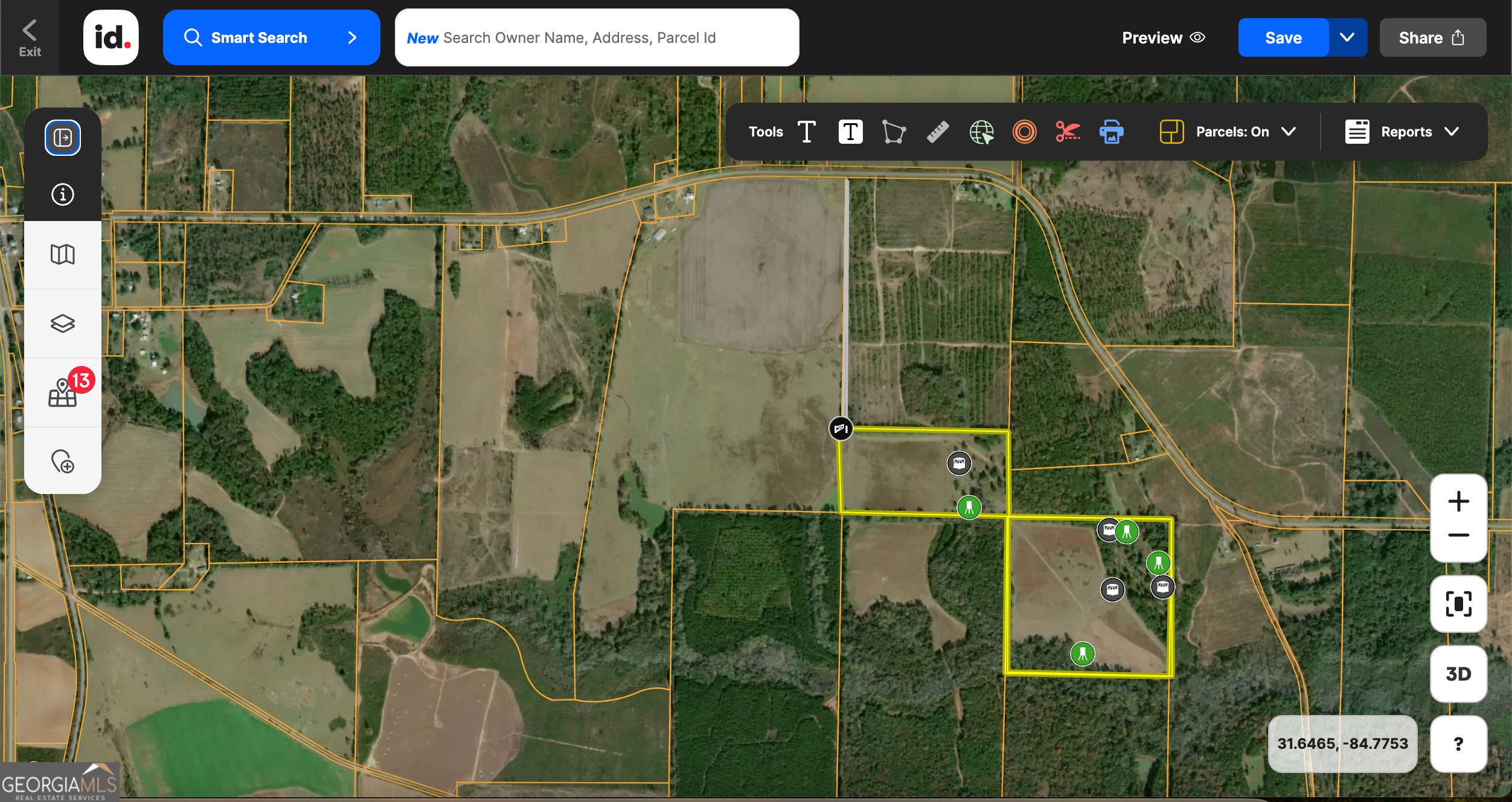Open Smart Search panel
The width and height of the screenshot is (1512, 802).
click(x=271, y=37)
